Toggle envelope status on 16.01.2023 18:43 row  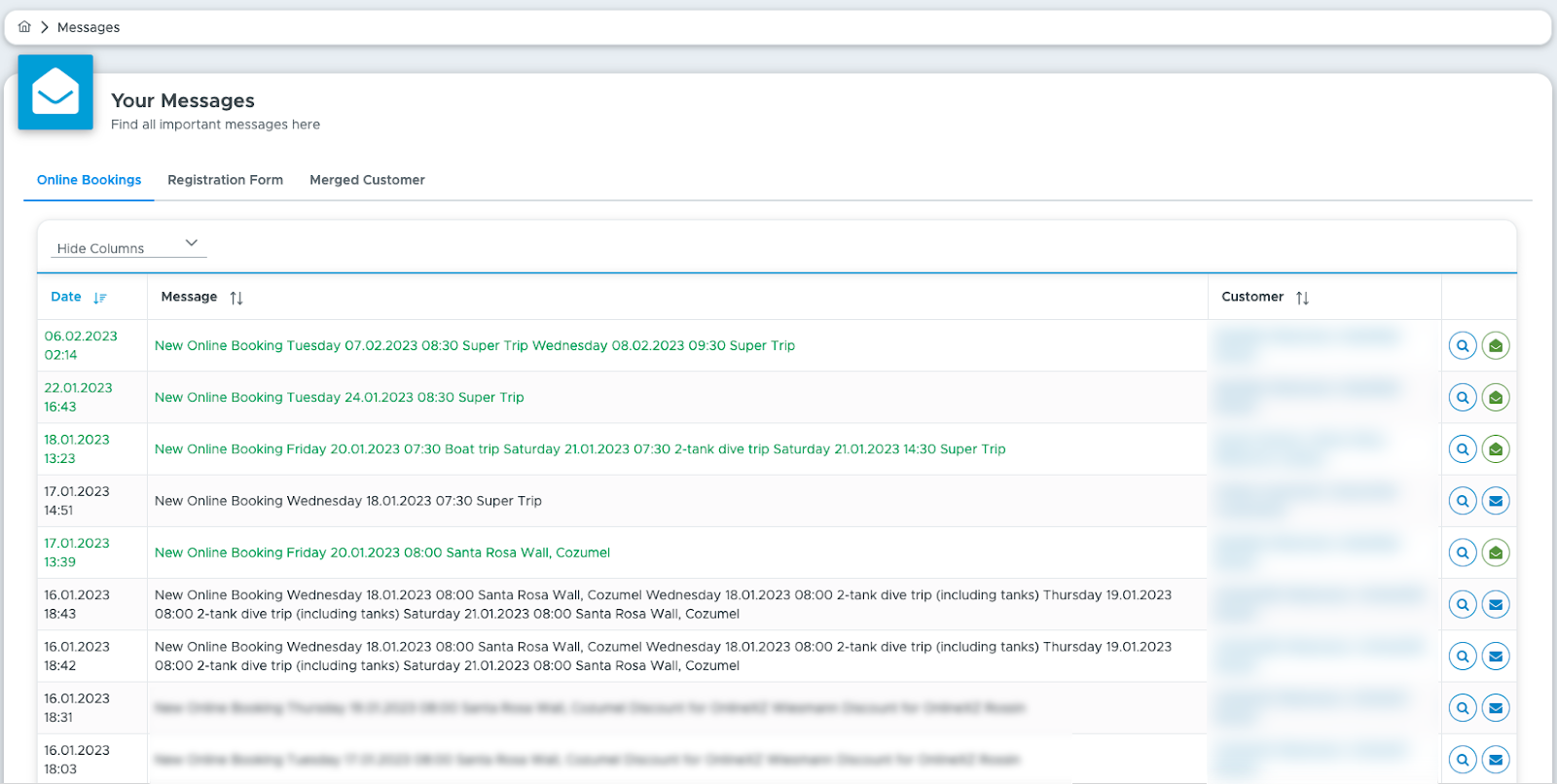[x=1496, y=604]
